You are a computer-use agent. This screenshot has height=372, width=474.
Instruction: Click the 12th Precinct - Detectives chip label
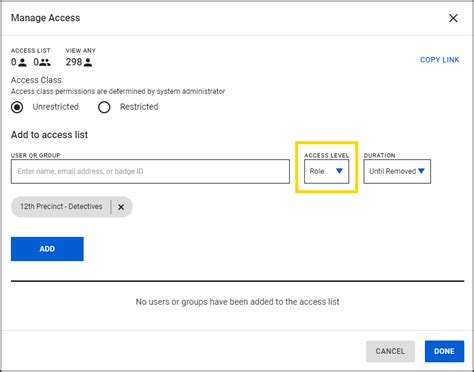pos(61,207)
